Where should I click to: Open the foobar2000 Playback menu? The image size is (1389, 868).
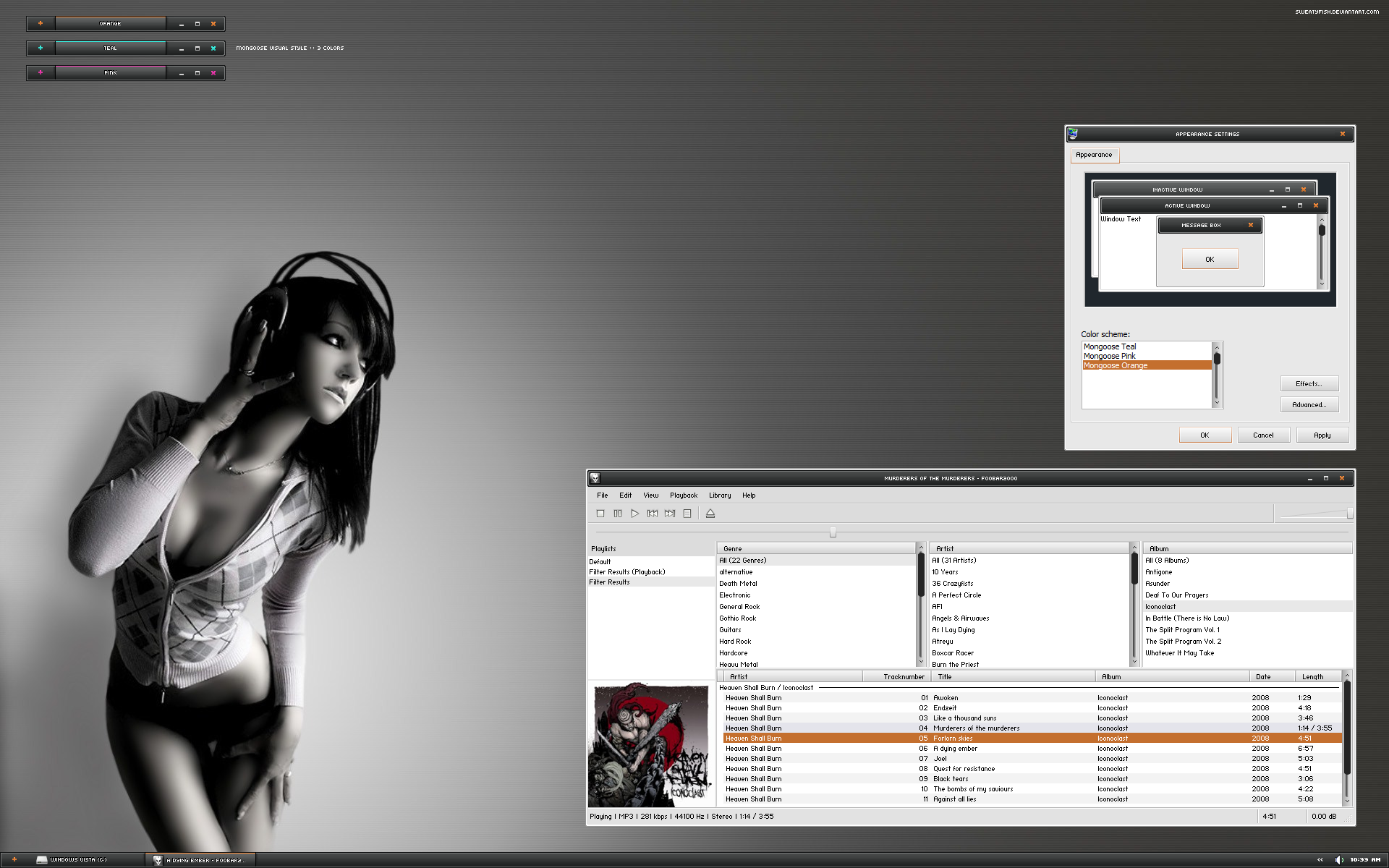click(683, 495)
